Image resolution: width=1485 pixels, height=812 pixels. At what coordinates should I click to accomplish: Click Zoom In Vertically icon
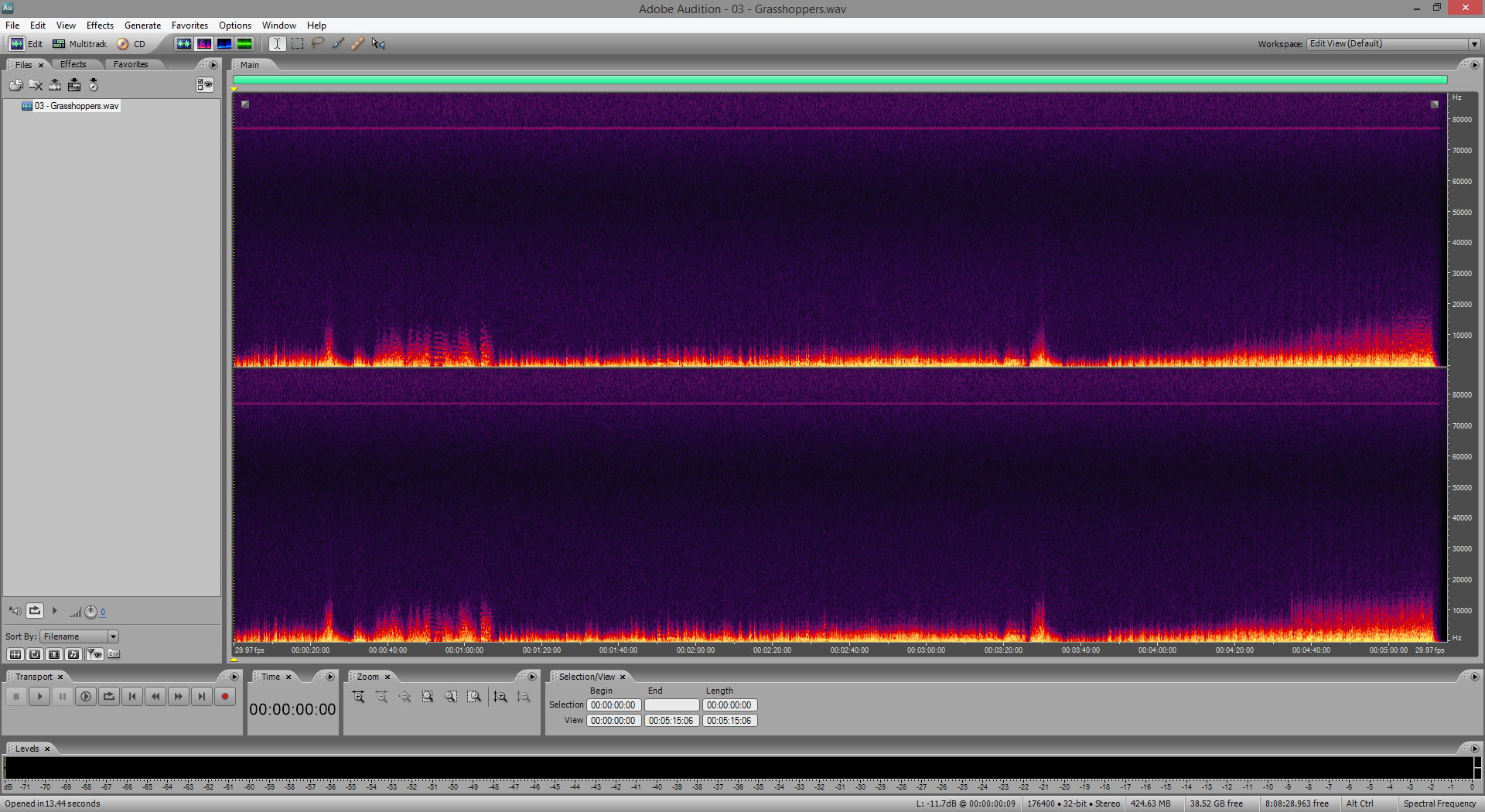click(500, 697)
